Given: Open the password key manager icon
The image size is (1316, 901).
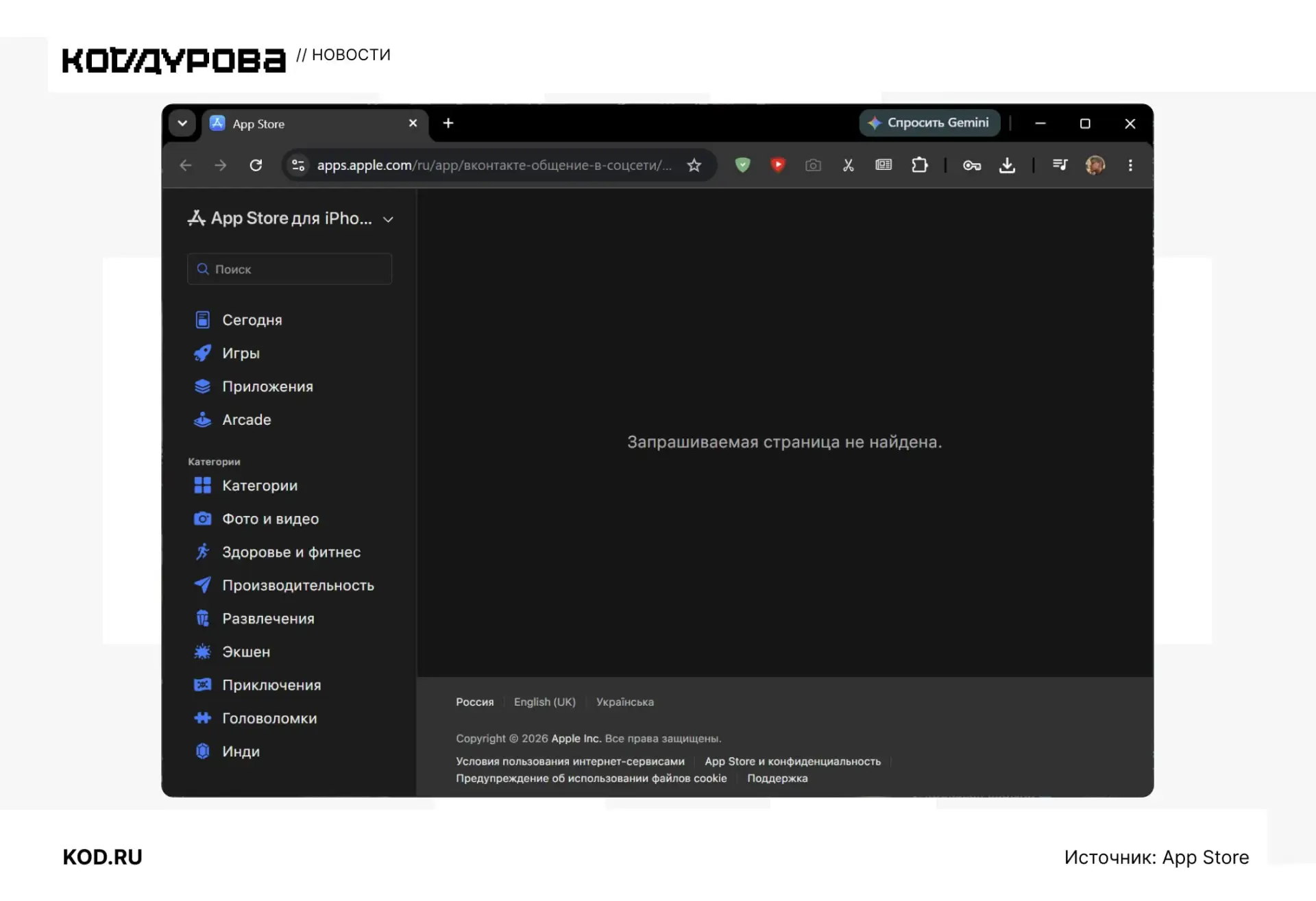Looking at the screenshot, I should [x=971, y=165].
